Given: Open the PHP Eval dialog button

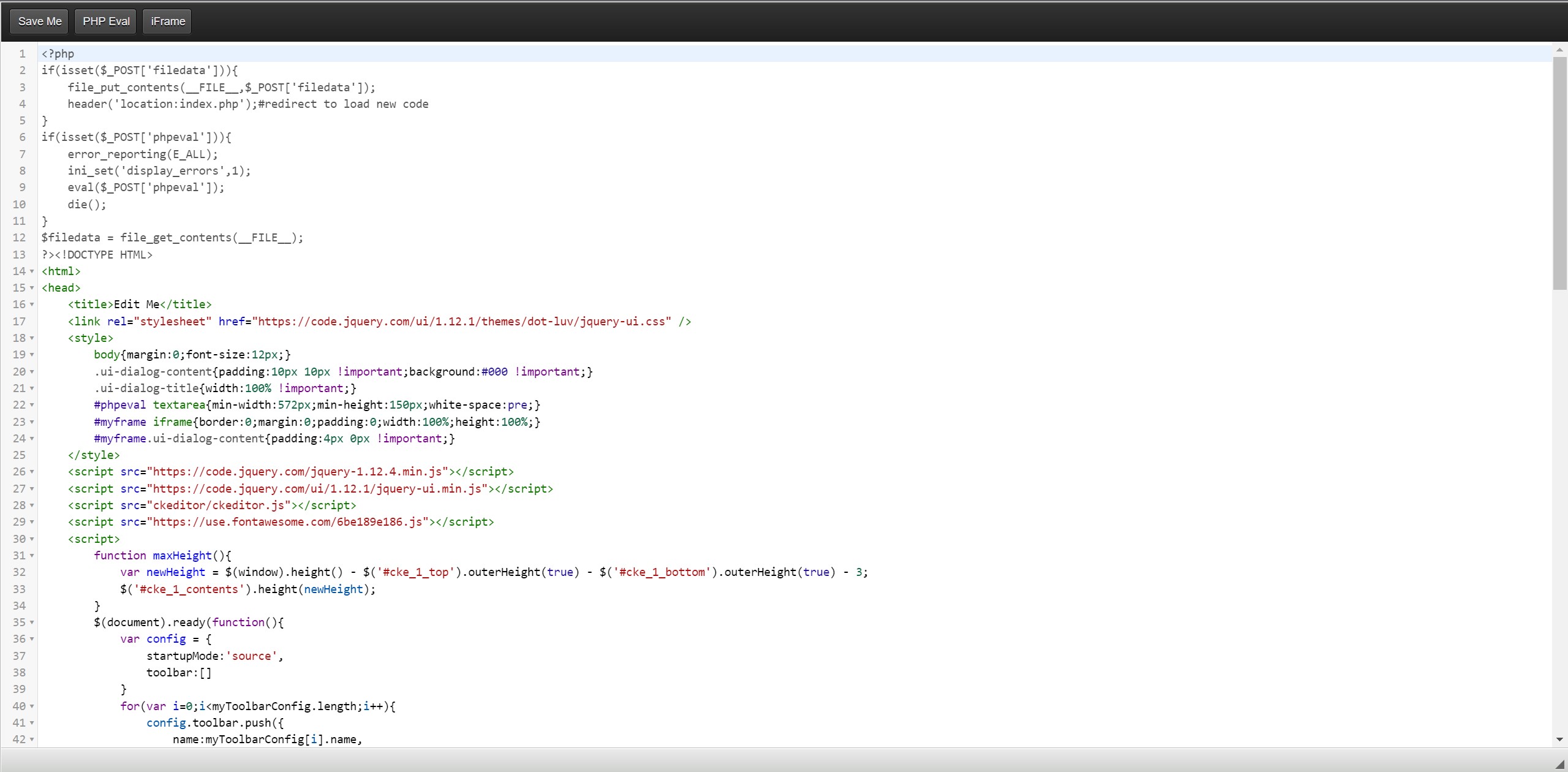Looking at the screenshot, I should (106, 21).
